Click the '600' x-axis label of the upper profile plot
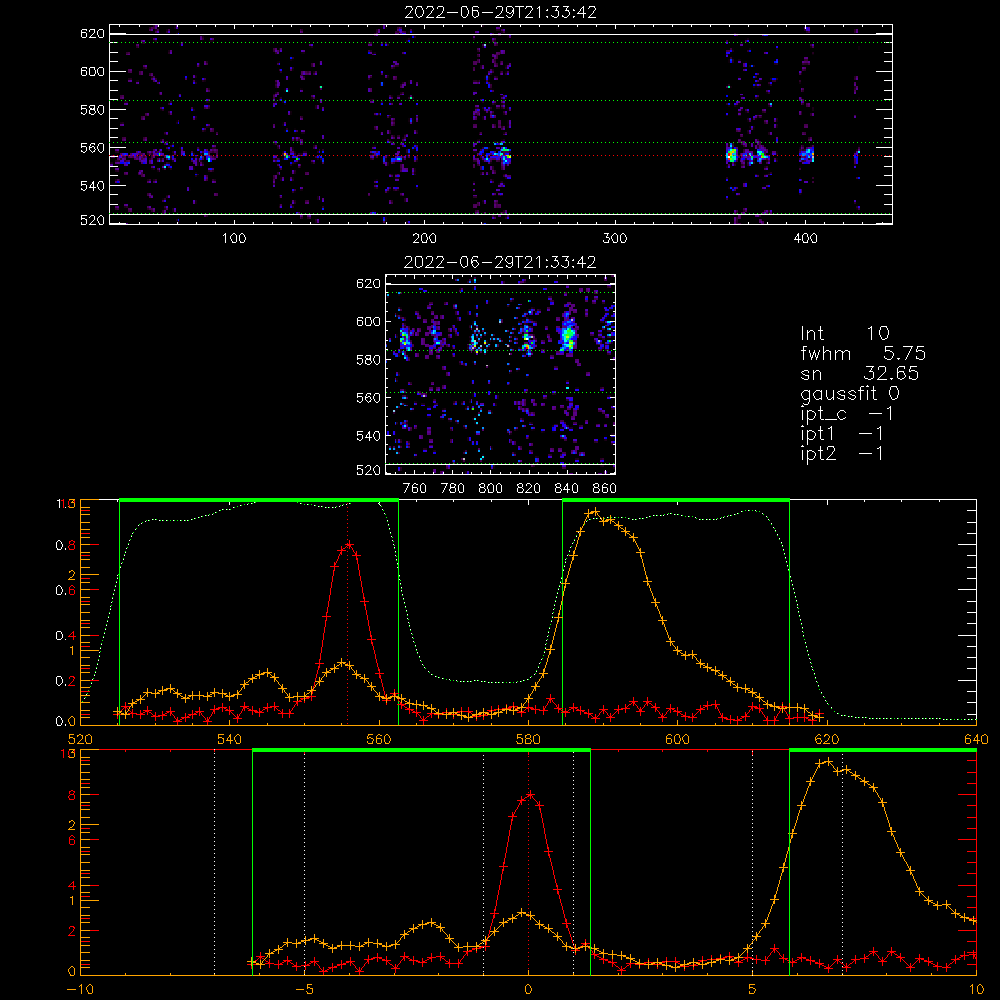The width and height of the screenshot is (1000, 1000). (677, 739)
